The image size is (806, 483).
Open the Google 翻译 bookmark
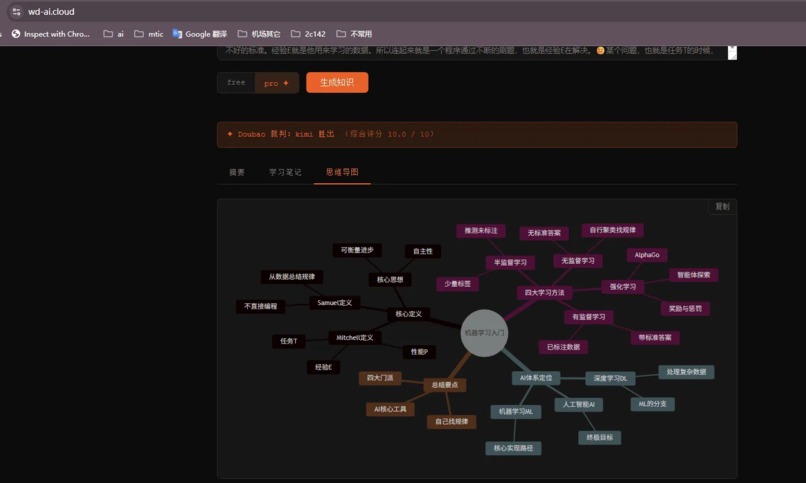tap(200, 34)
